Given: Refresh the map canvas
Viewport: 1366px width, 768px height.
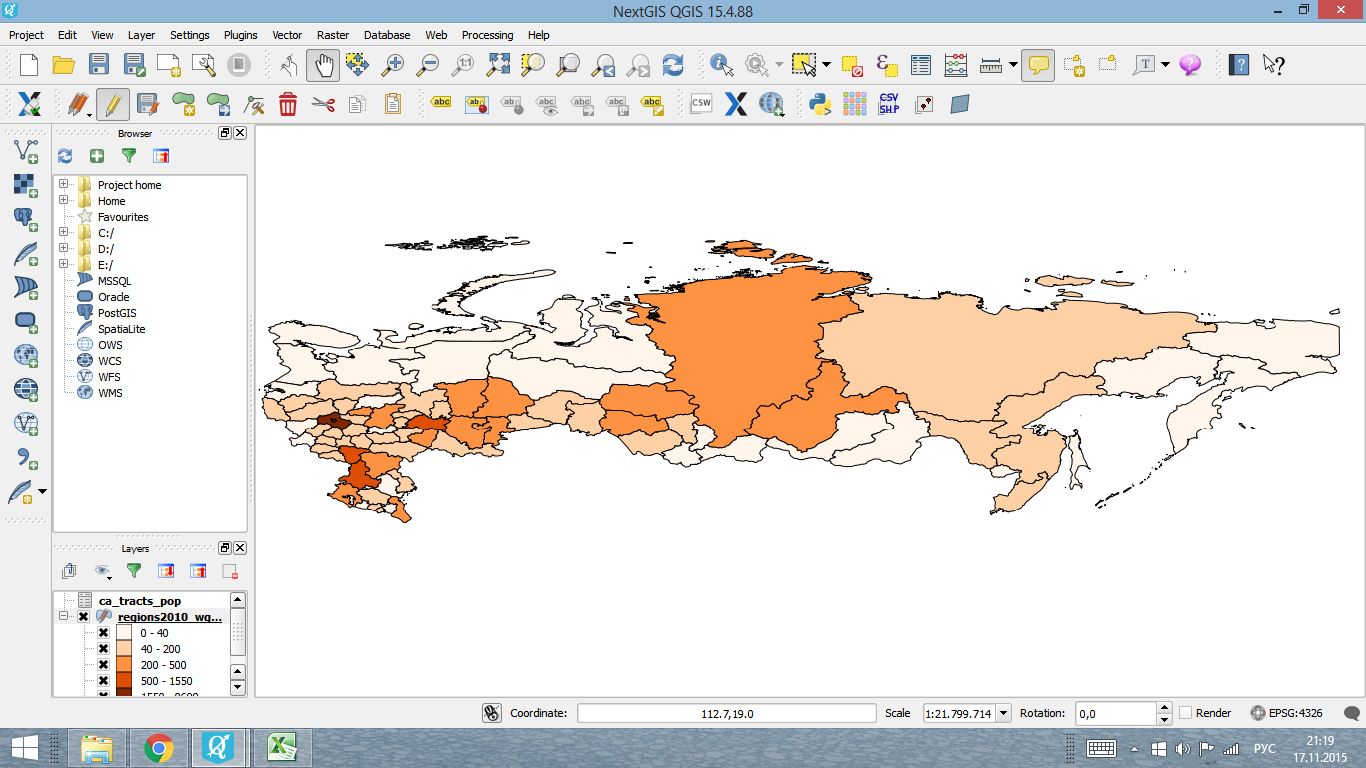Looking at the screenshot, I should coord(673,65).
